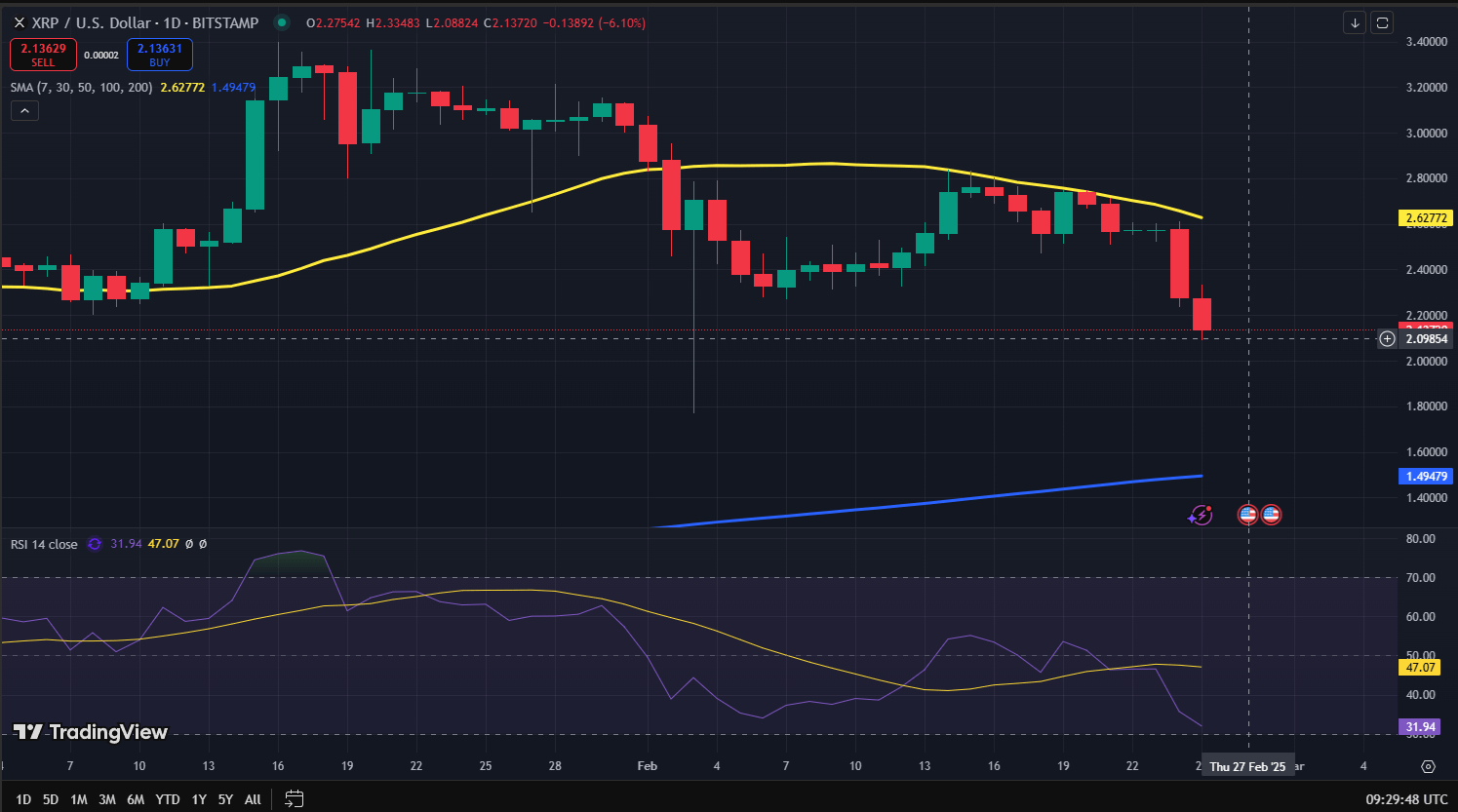Open the date range settings icon beside All

294,797
